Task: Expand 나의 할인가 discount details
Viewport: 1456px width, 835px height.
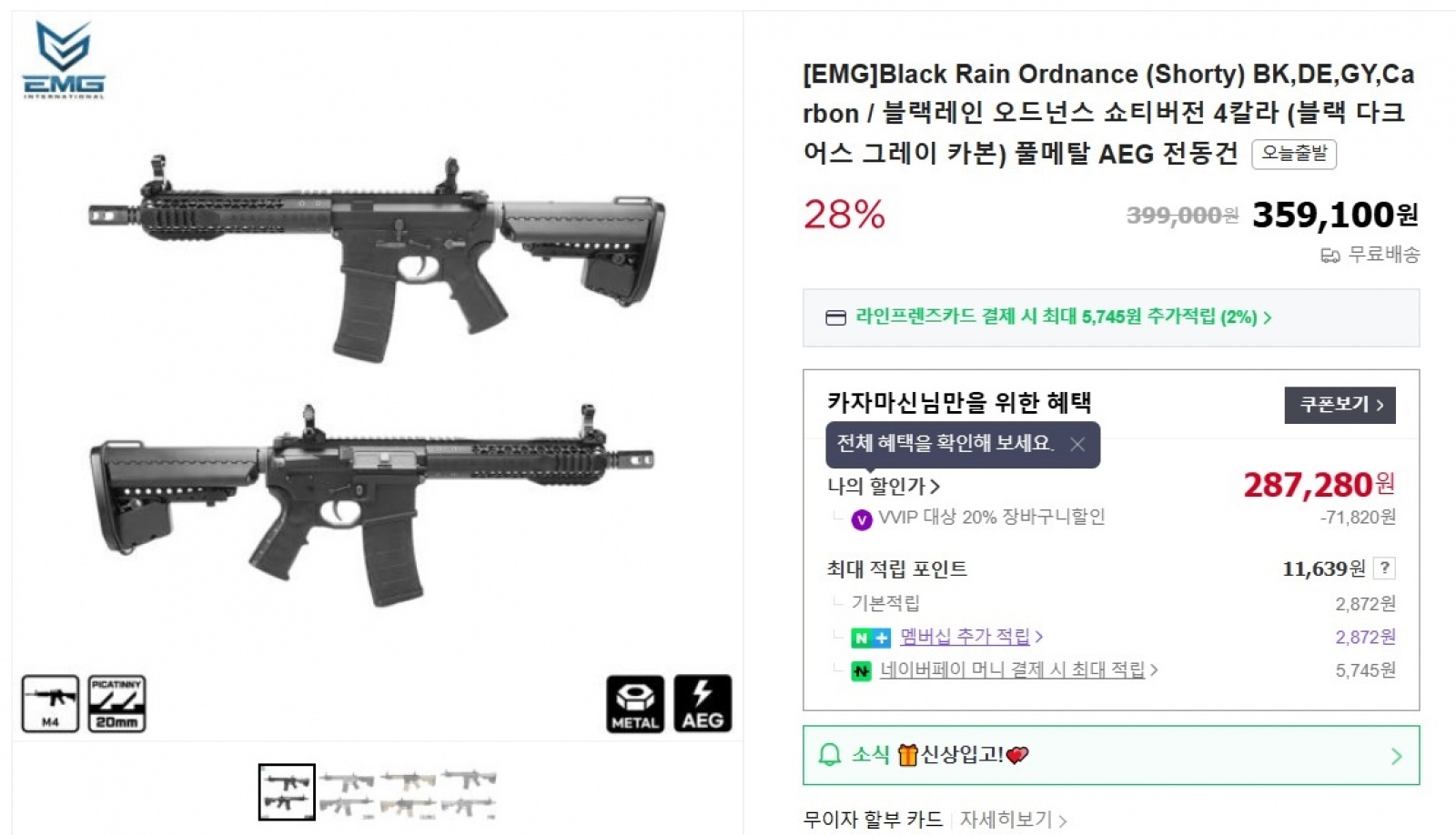Action: click(x=883, y=487)
